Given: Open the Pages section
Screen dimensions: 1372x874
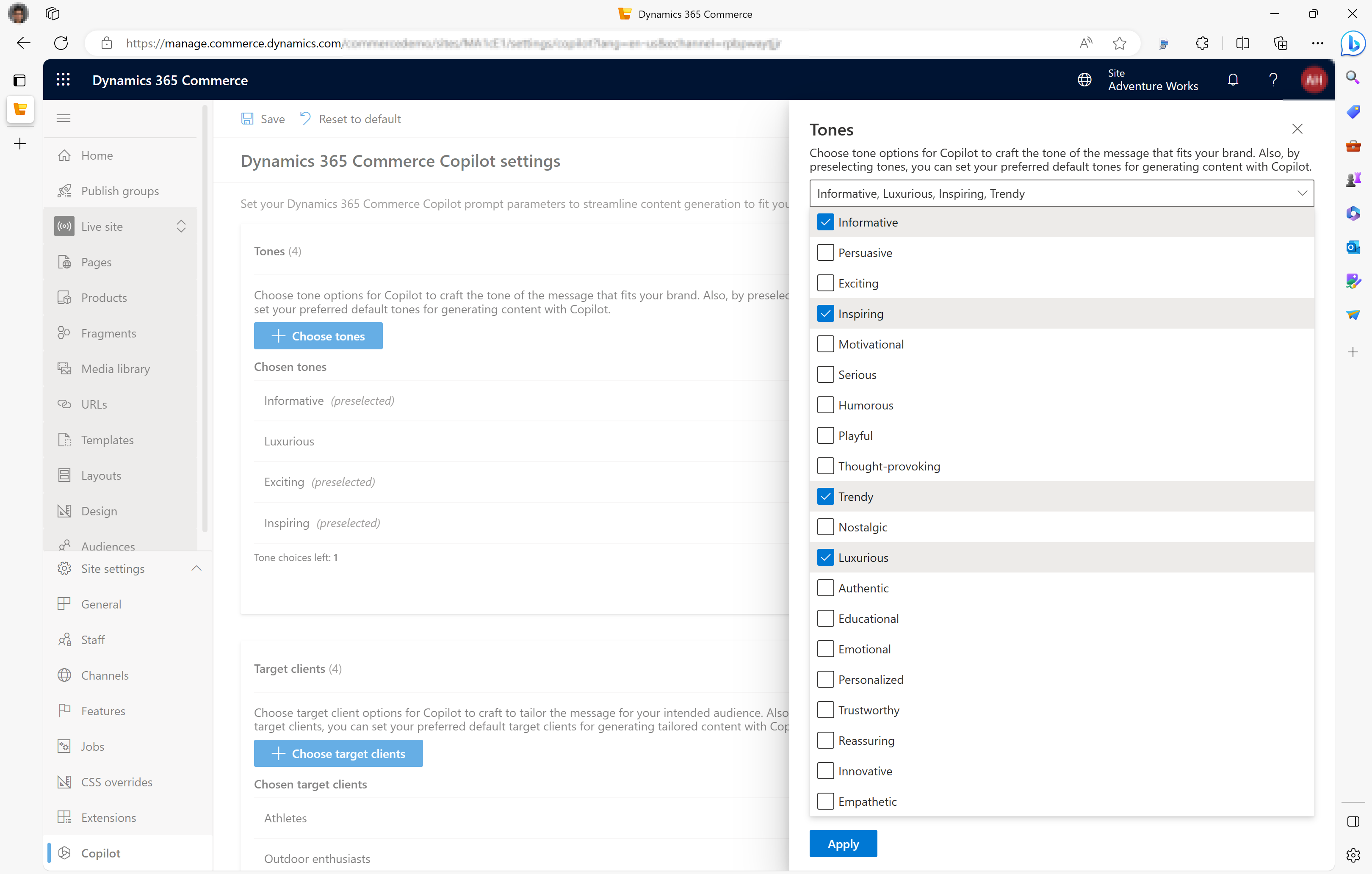Looking at the screenshot, I should pyautogui.click(x=96, y=262).
